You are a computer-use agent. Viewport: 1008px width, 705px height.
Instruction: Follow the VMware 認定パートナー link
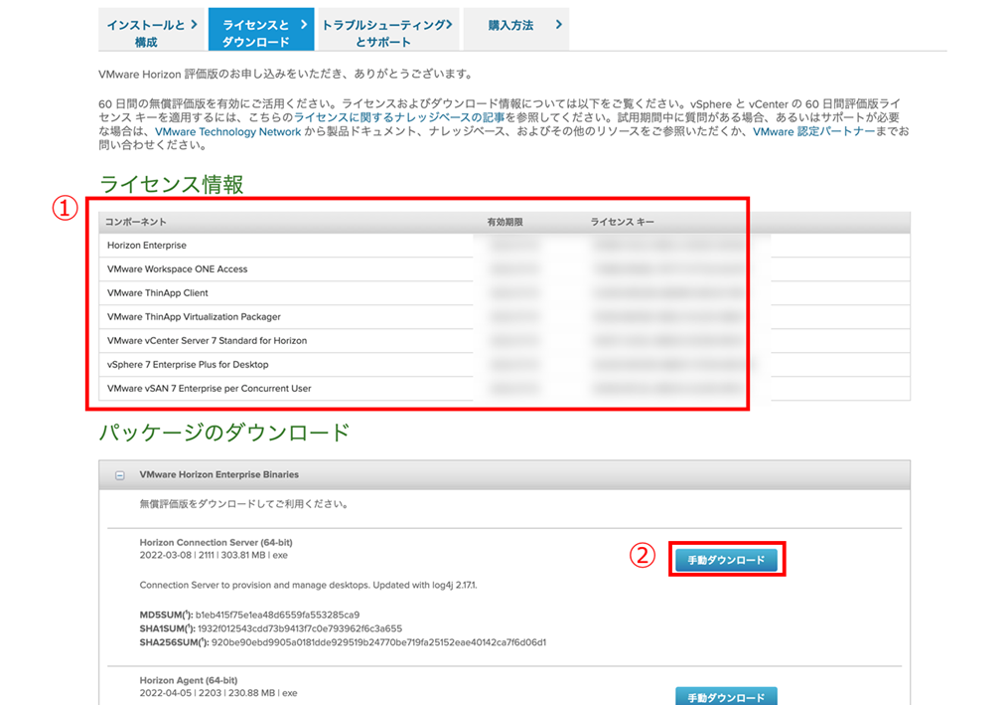pos(814,132)
